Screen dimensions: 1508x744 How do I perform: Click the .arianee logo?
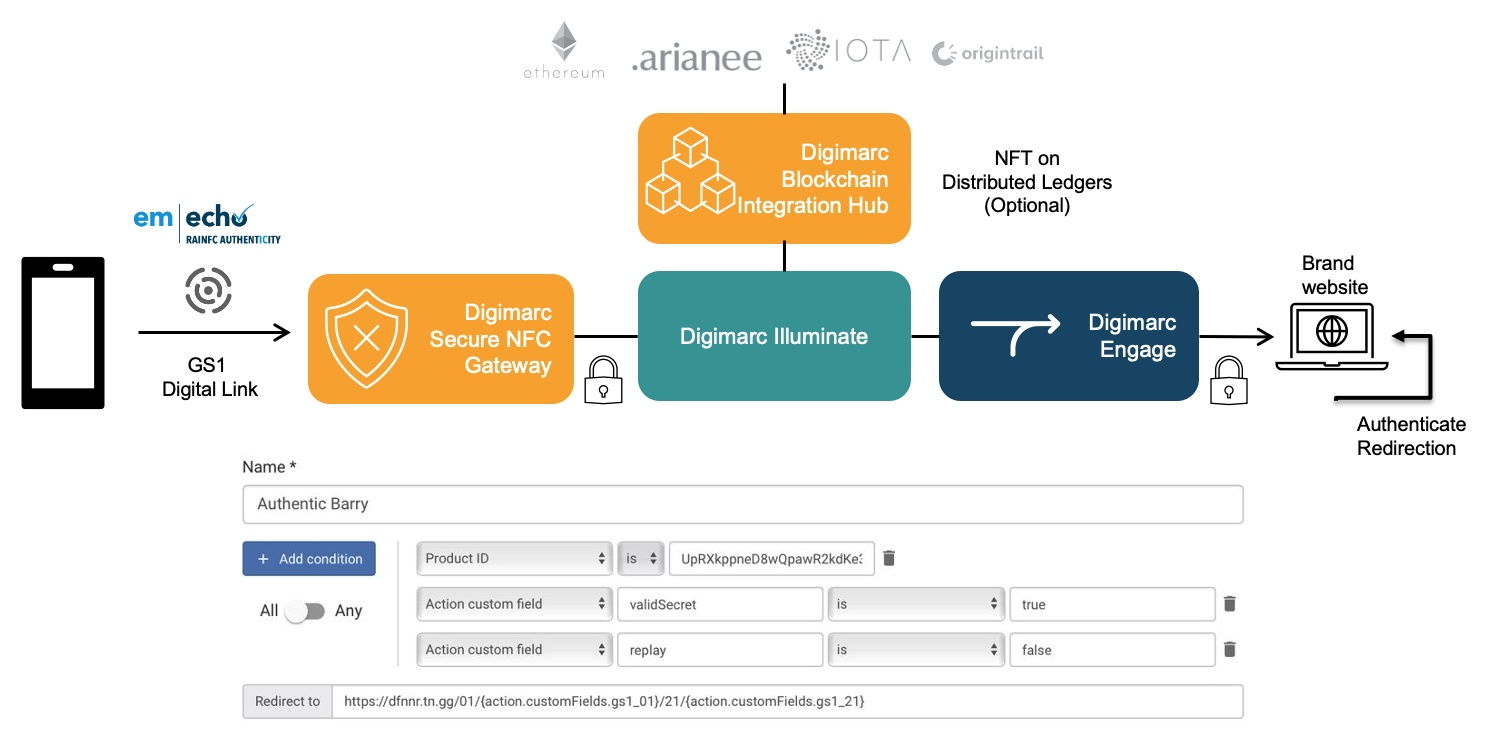(697, 56)
